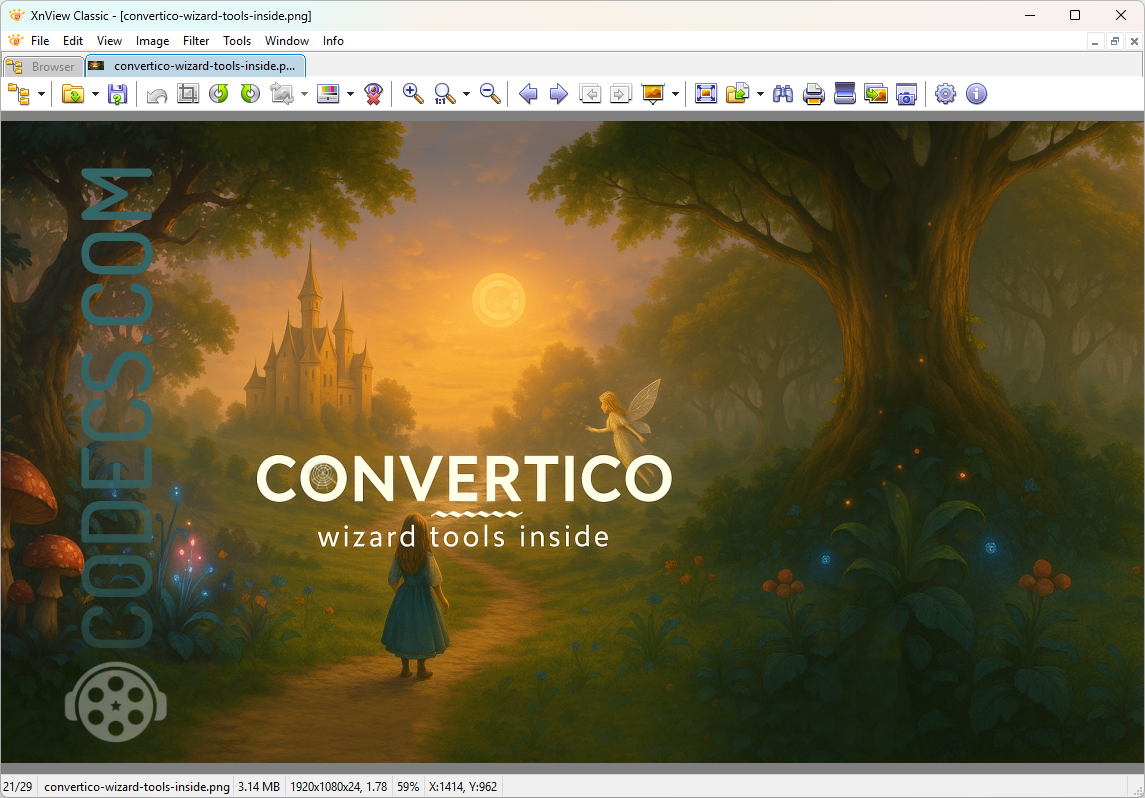1145x798 pixels.
Task: Open the Browser tree view icon
Action: click(19, 94)
